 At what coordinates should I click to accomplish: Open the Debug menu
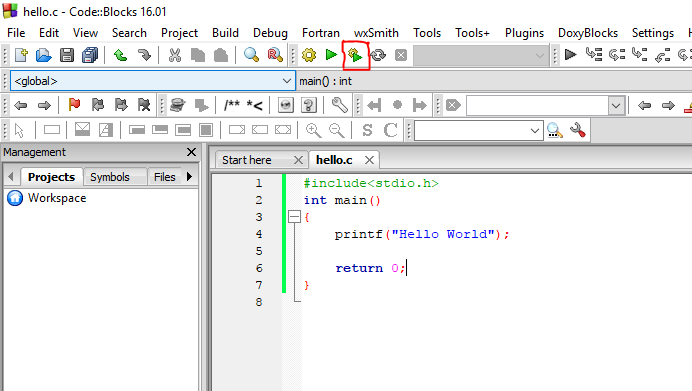pos(270,33)
